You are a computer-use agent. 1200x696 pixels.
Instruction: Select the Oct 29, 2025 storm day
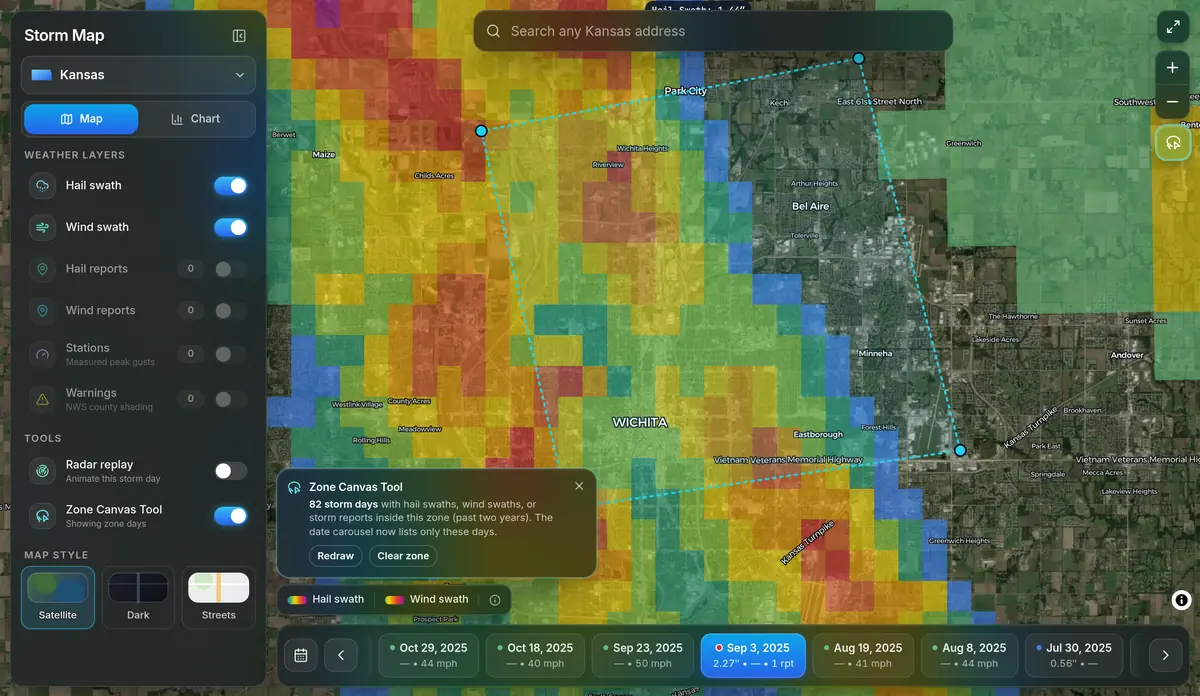(x=429, y=655)
